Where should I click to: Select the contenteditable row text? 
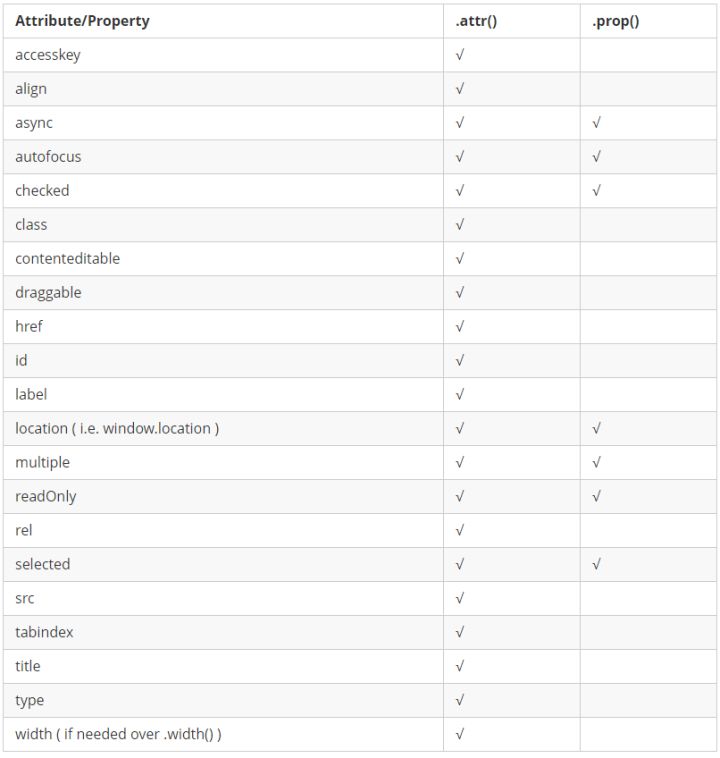click(x=67, y=259)
